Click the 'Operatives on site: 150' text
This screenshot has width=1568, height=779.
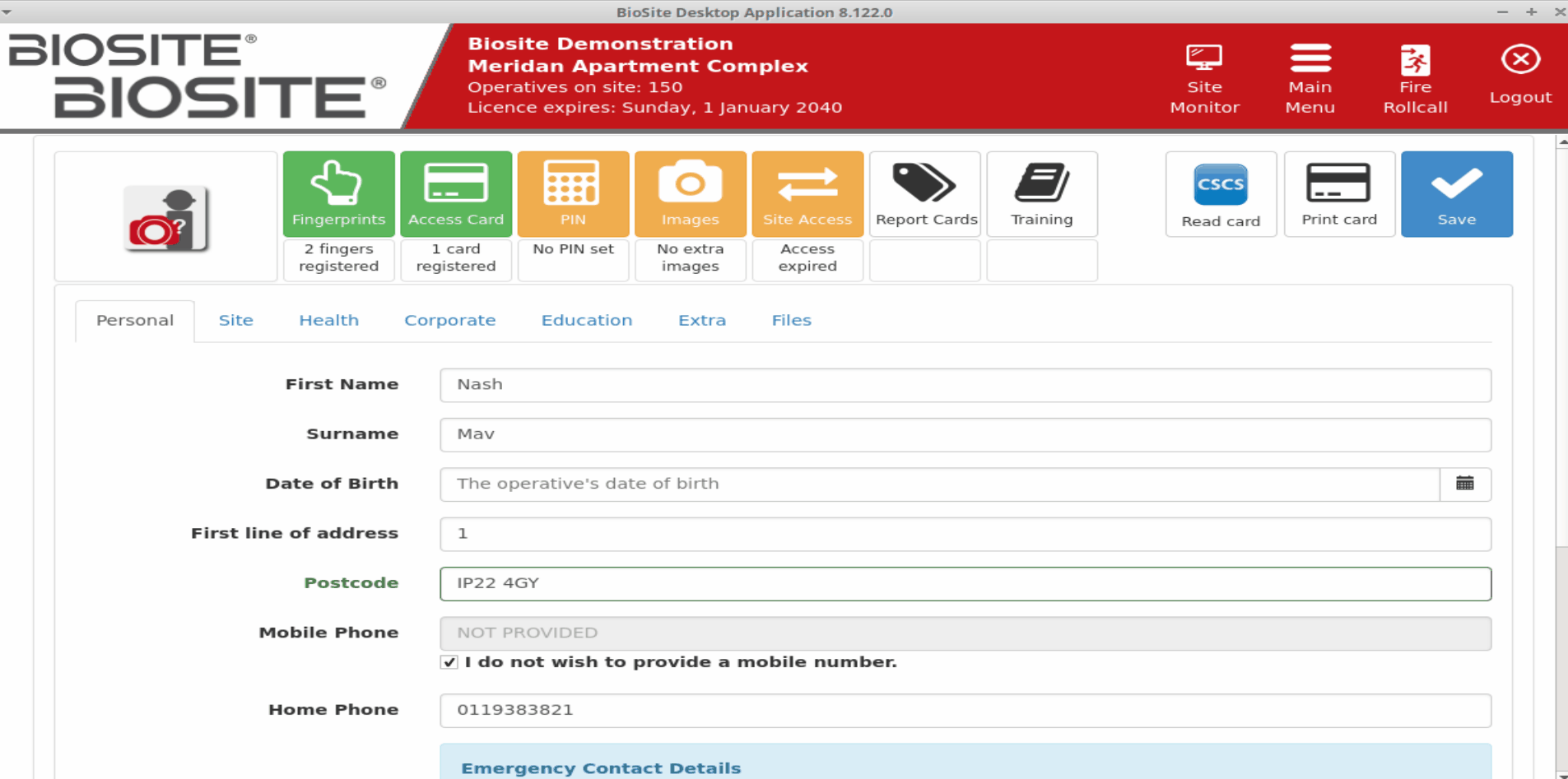[x=575, y=87]
